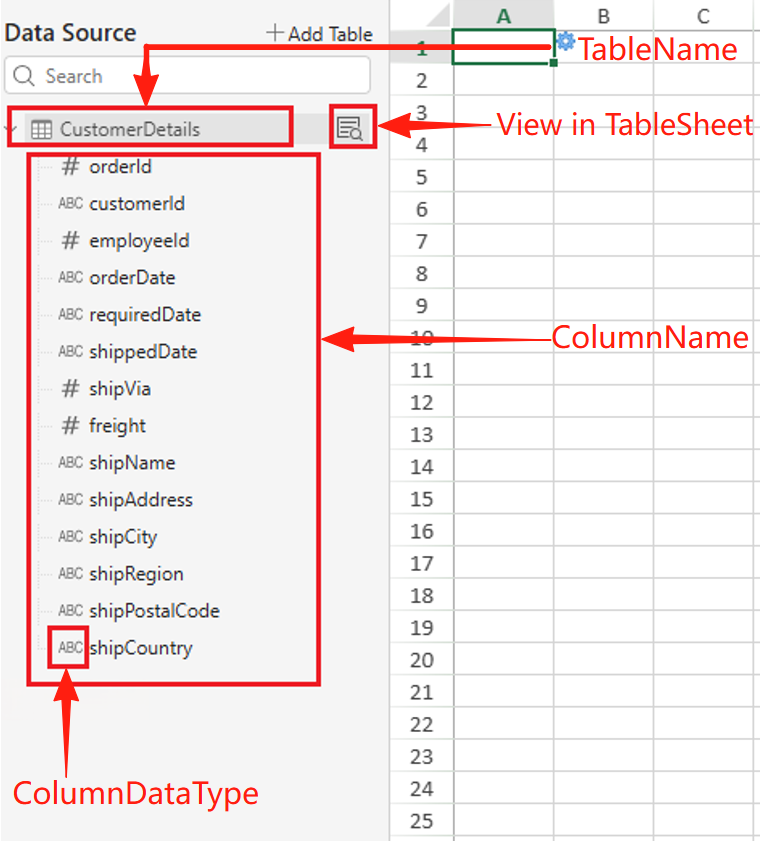
Task: Click the number type icon for freight
Action: coord(70,426)
